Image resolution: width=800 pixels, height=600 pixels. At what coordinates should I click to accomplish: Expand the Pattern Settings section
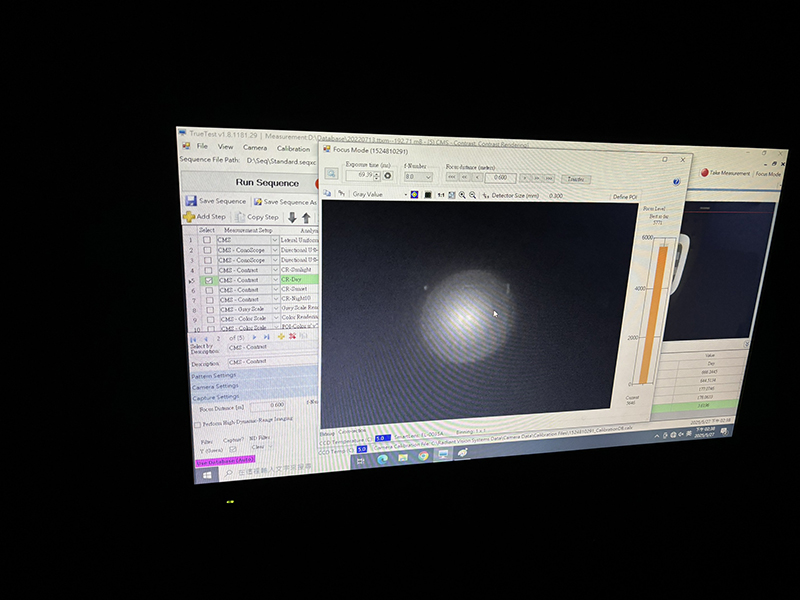coord(254,374)
